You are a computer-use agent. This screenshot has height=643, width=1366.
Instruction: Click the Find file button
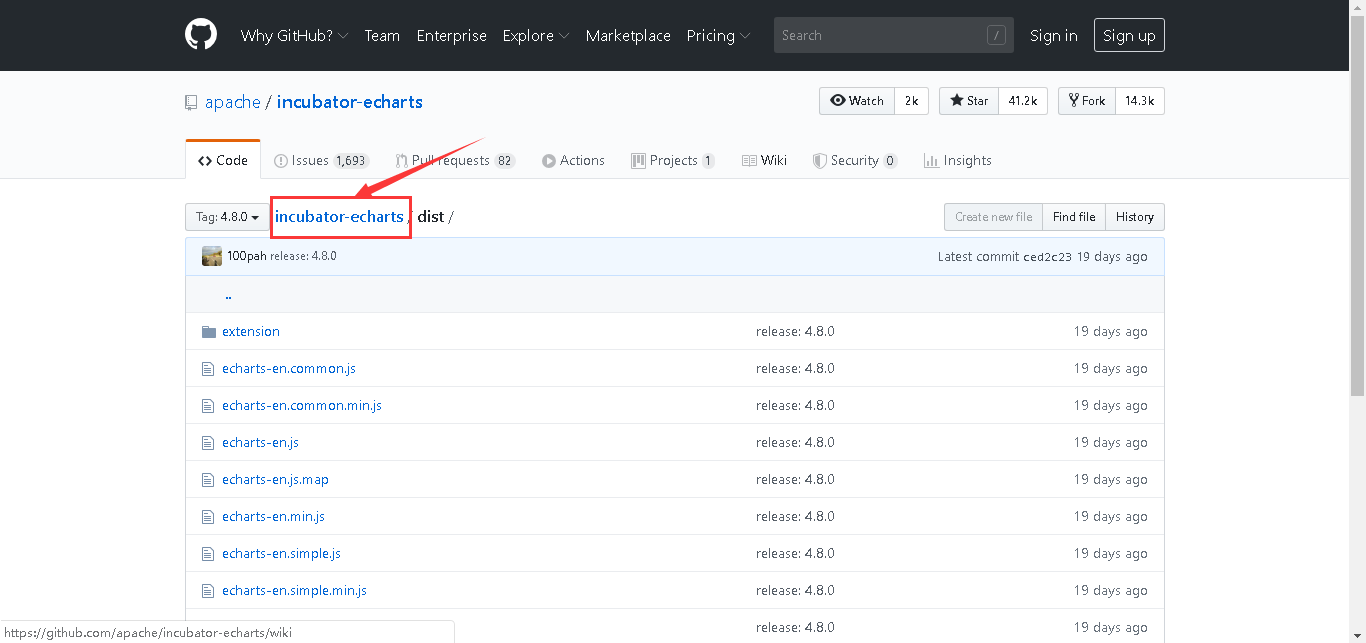(1074, 217)
